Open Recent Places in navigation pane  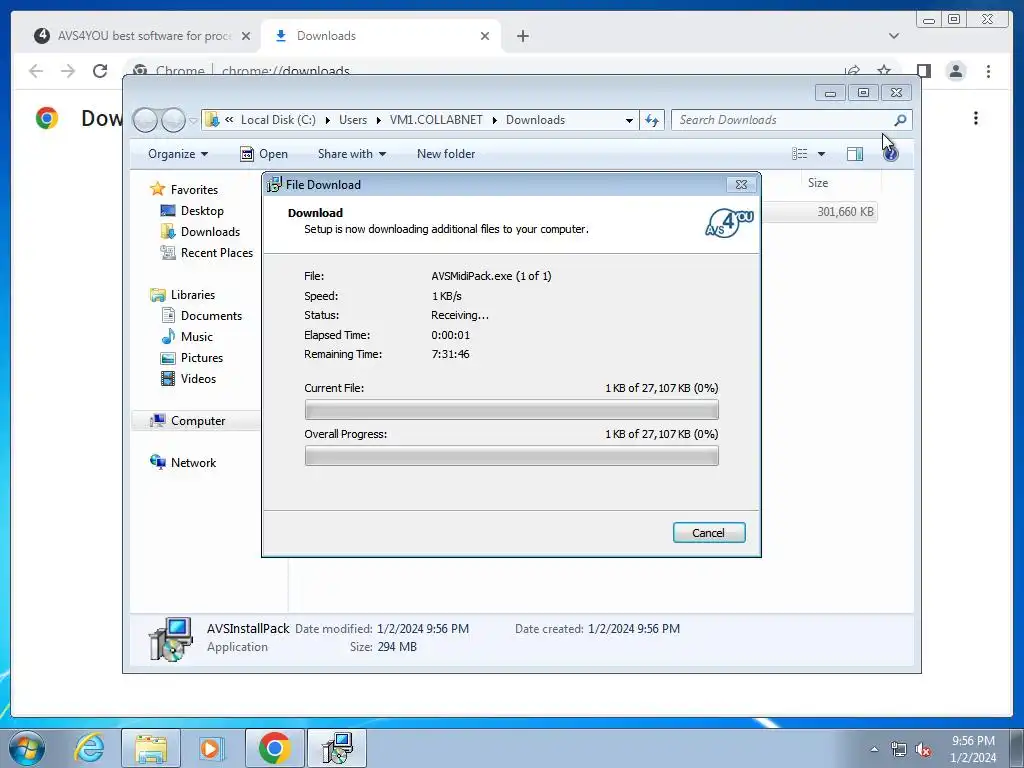pos(217,252)
